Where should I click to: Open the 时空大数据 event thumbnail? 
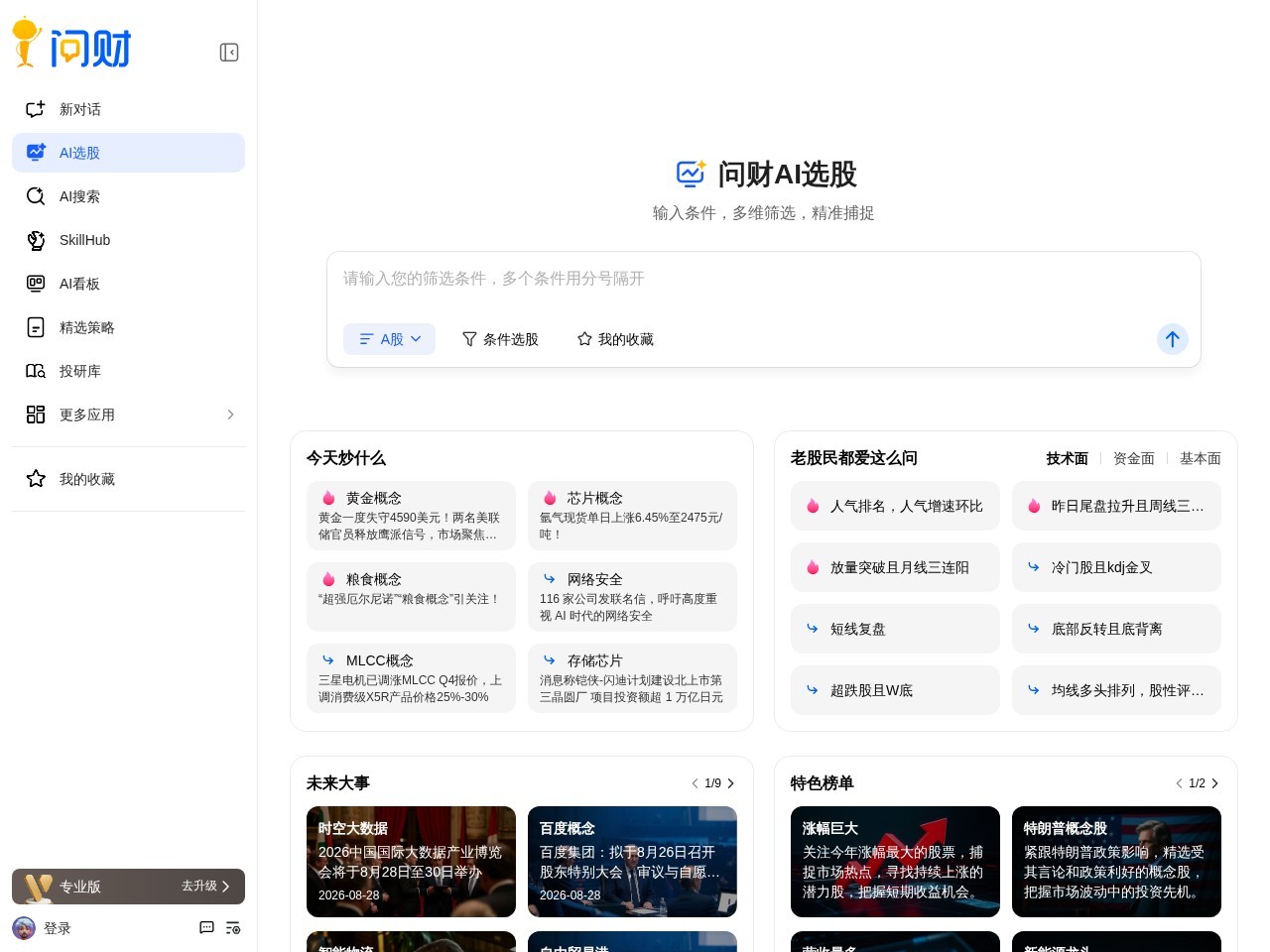pos(411,862)
